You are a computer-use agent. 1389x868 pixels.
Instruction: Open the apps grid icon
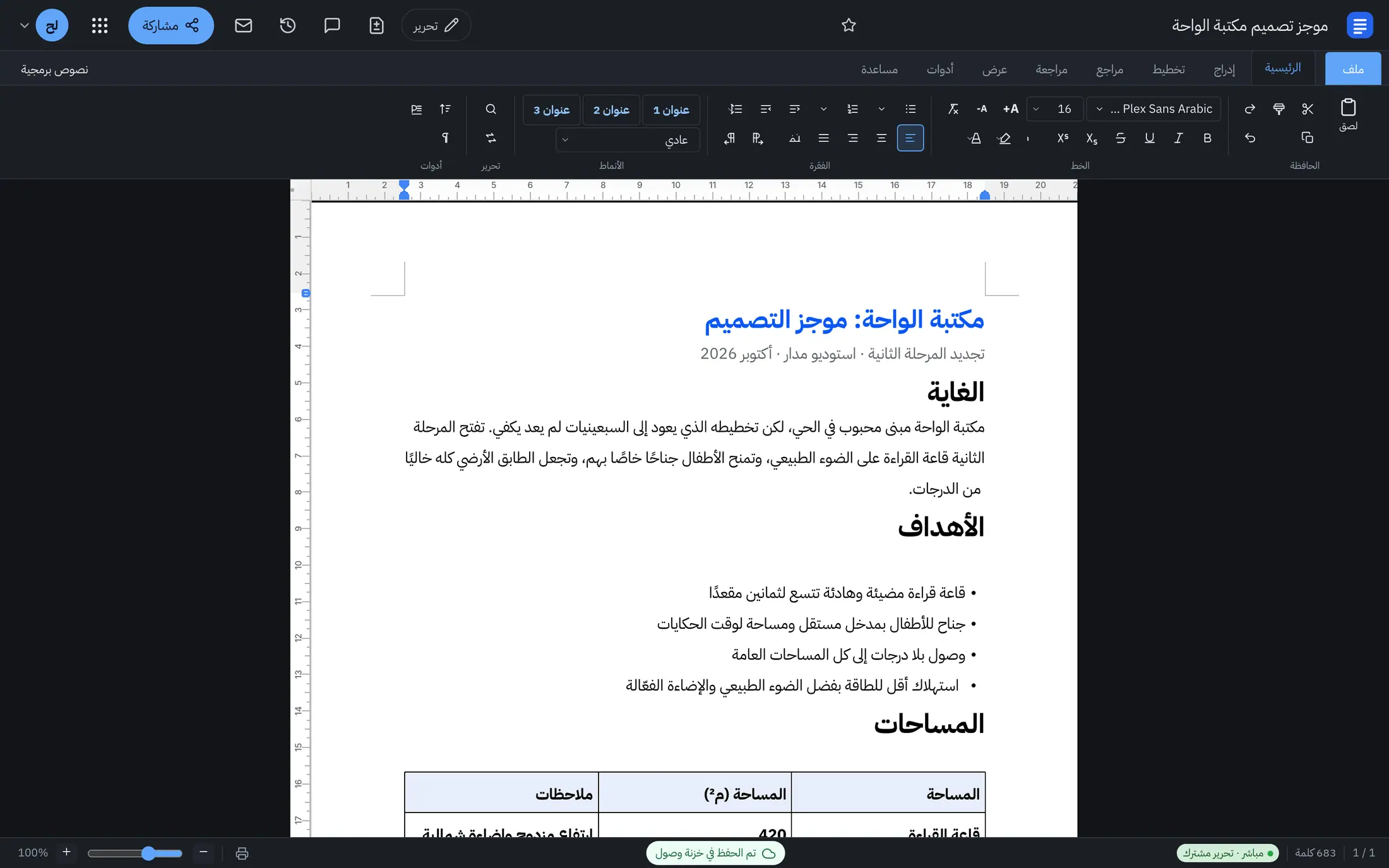(100, 25)
